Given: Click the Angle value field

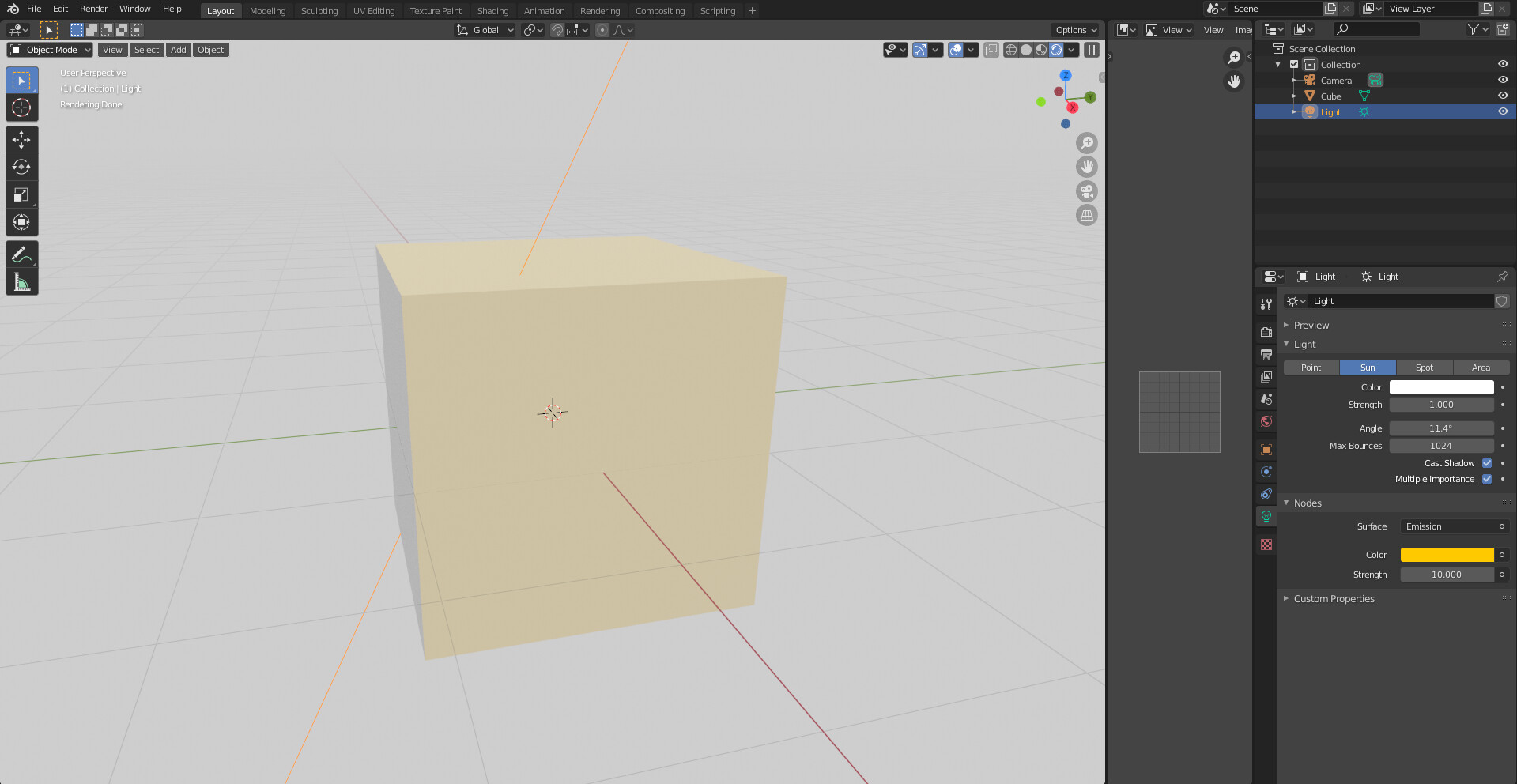Looking at the screenshot, I should [1442, 428].
